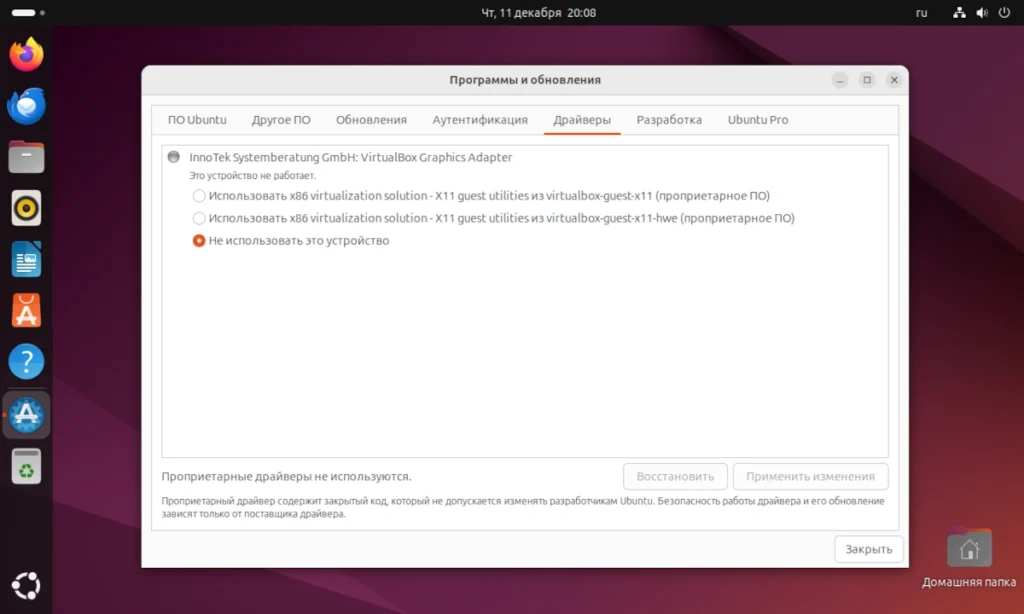
Task: Click the volume icon in top bar
Action: pos(982,12)
